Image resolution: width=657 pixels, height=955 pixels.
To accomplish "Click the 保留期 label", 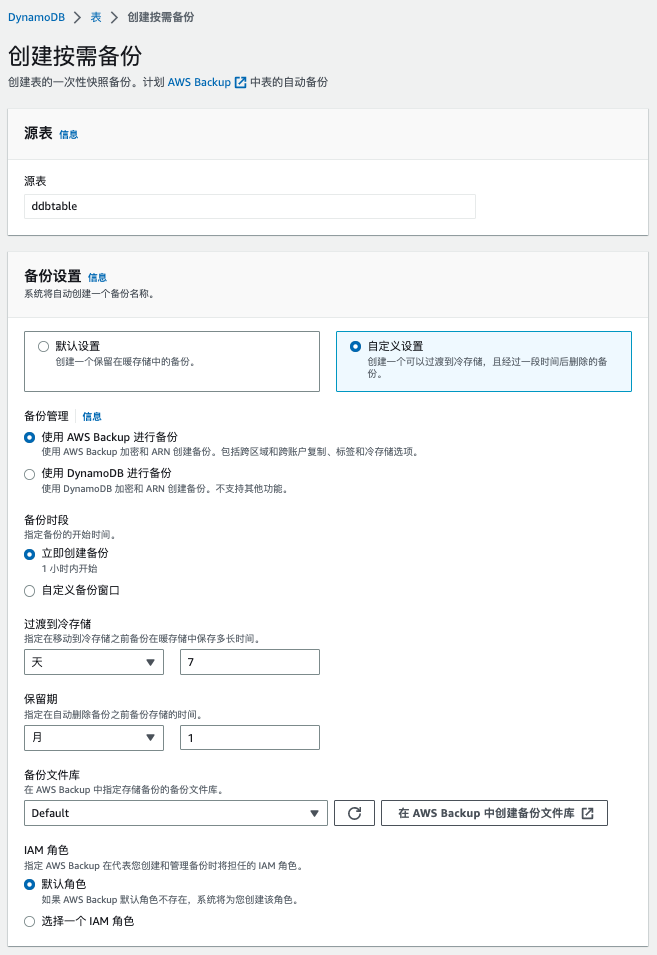I will pyautogui.click(x=41, y=699).
